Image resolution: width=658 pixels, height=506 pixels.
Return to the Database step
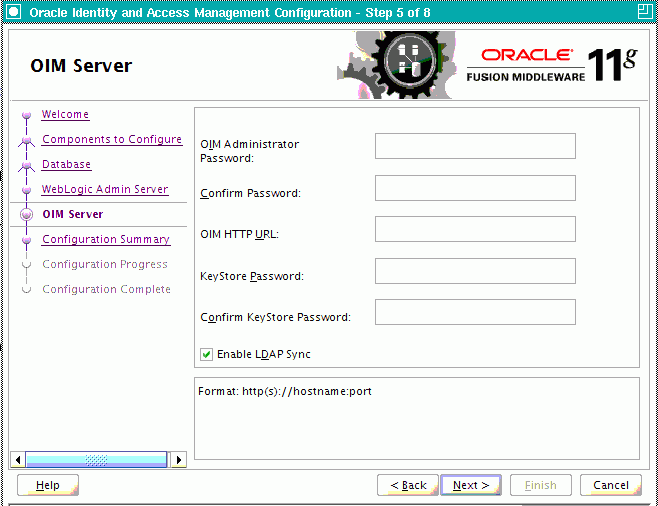coord(66,164)
